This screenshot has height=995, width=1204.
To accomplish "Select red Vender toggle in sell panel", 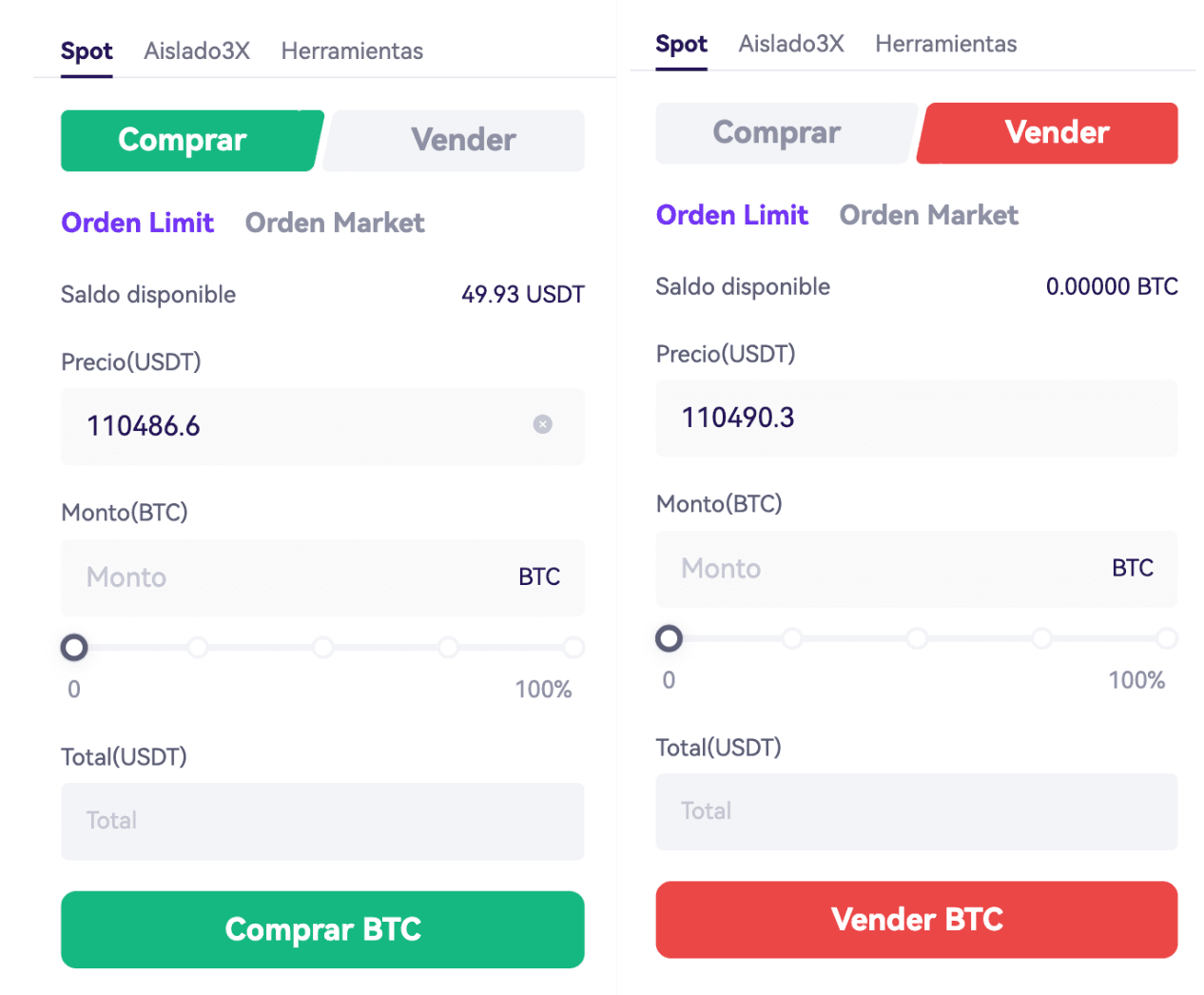I will click(1048, 133).
